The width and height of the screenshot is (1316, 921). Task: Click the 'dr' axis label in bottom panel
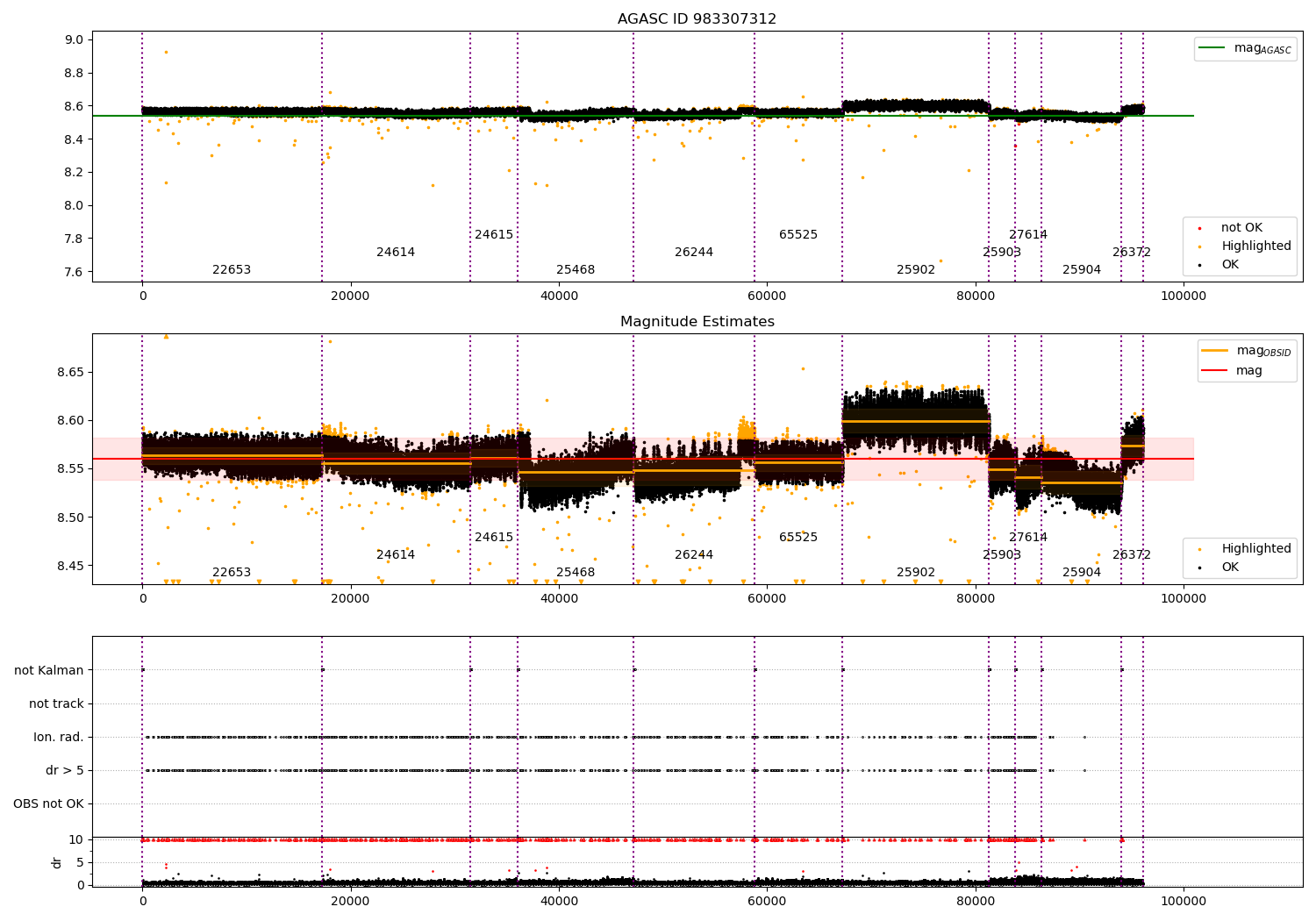(x=57, y=862)
